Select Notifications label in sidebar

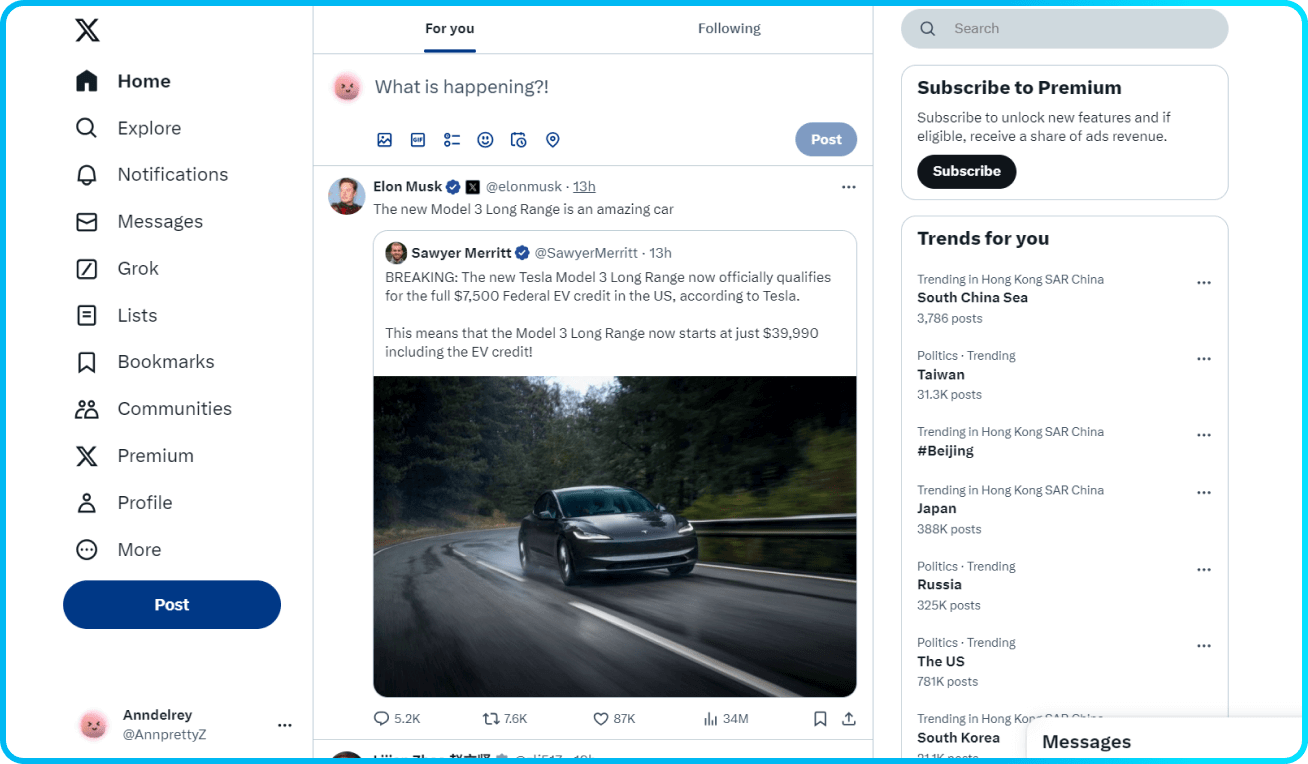point(173,175)
